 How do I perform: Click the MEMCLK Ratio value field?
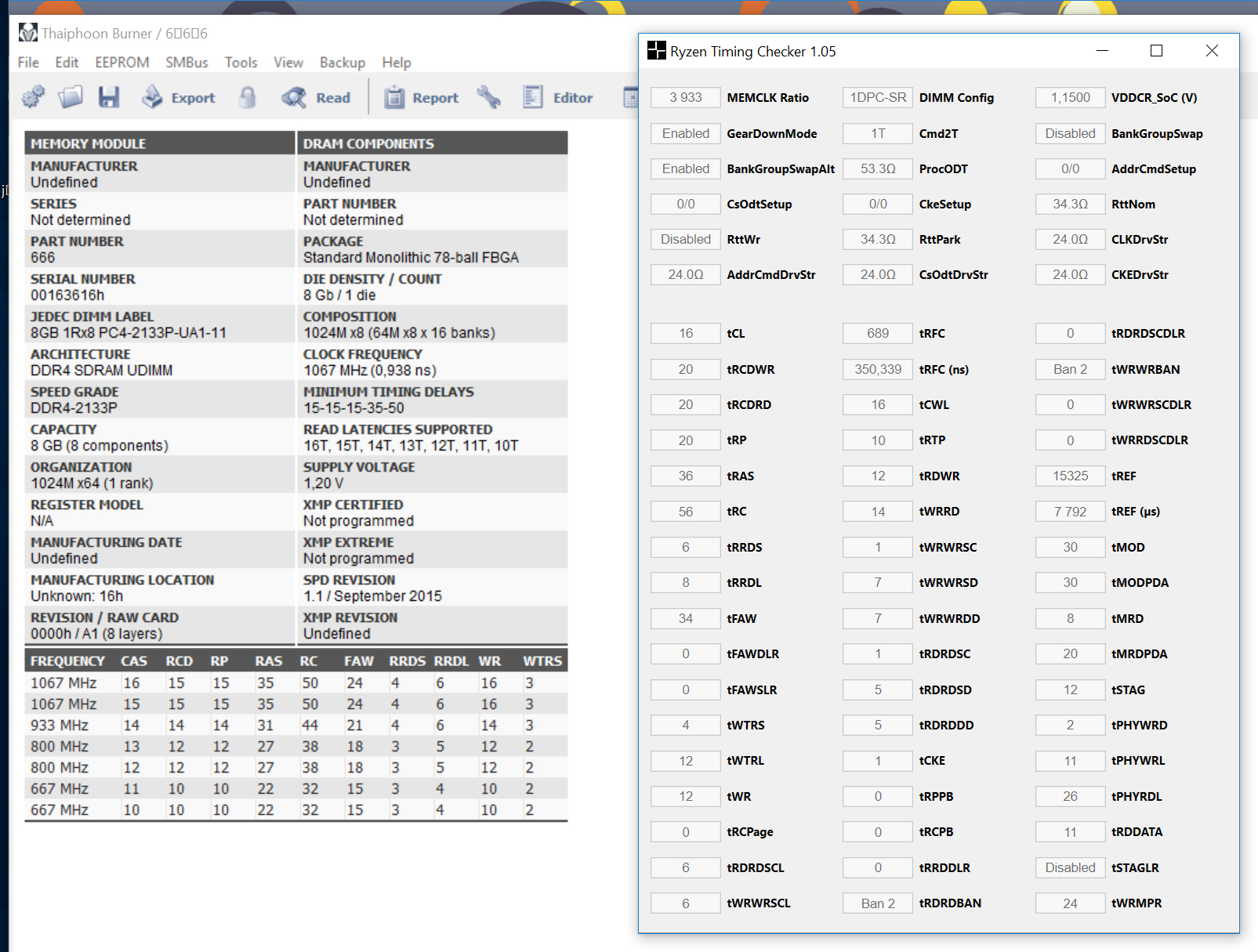(x=686, y=98)
